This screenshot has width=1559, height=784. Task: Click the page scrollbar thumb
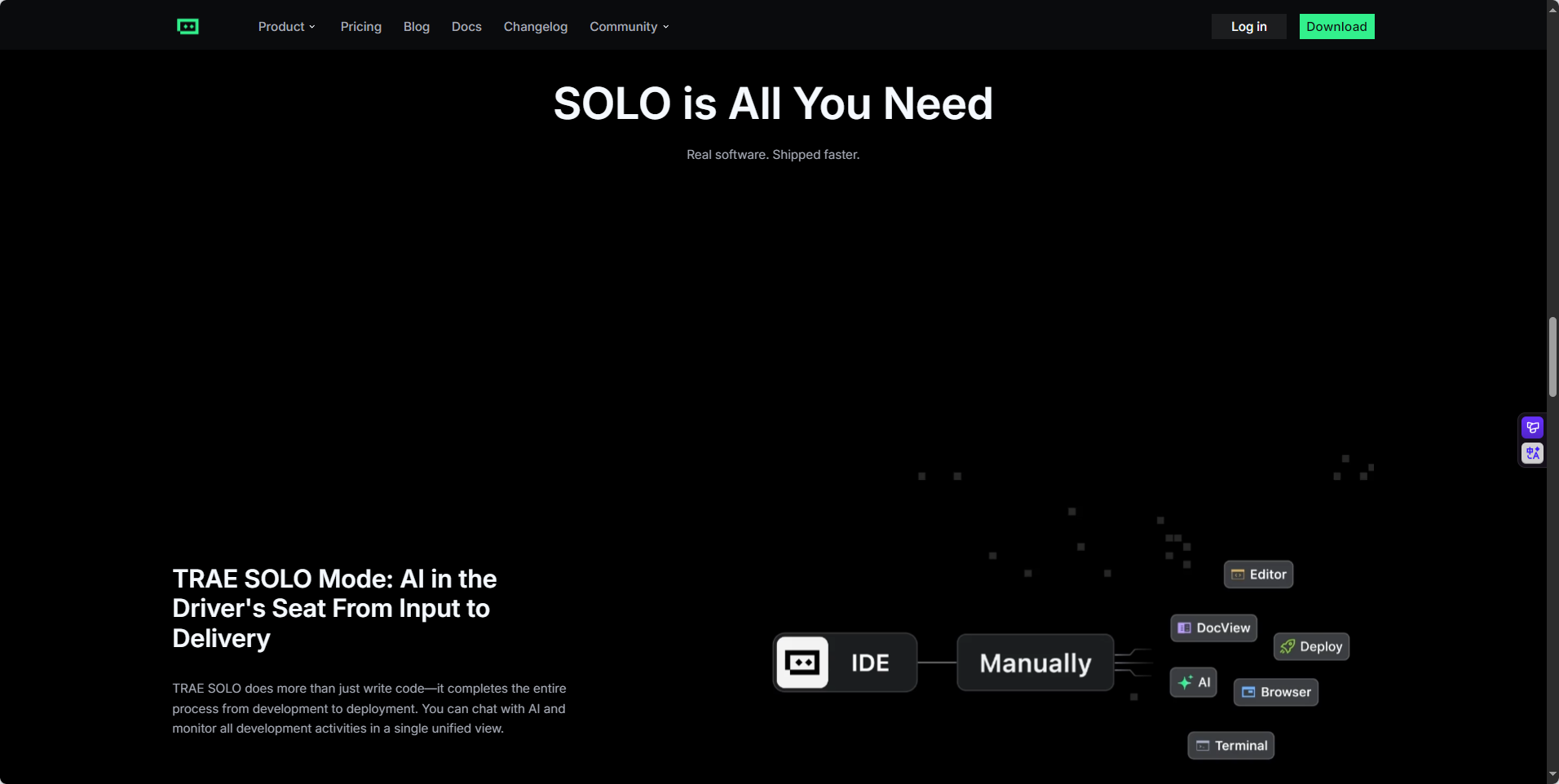1552,357
